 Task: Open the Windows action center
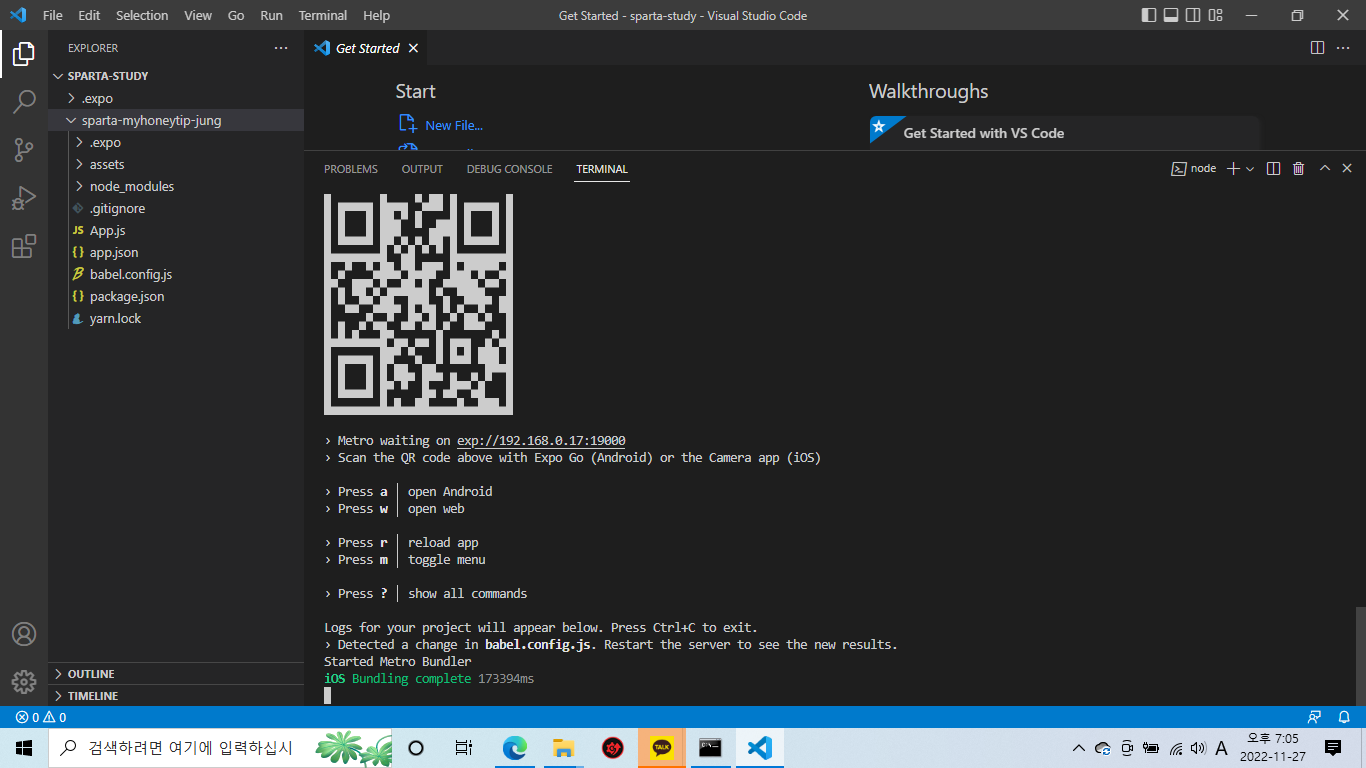1333,748
